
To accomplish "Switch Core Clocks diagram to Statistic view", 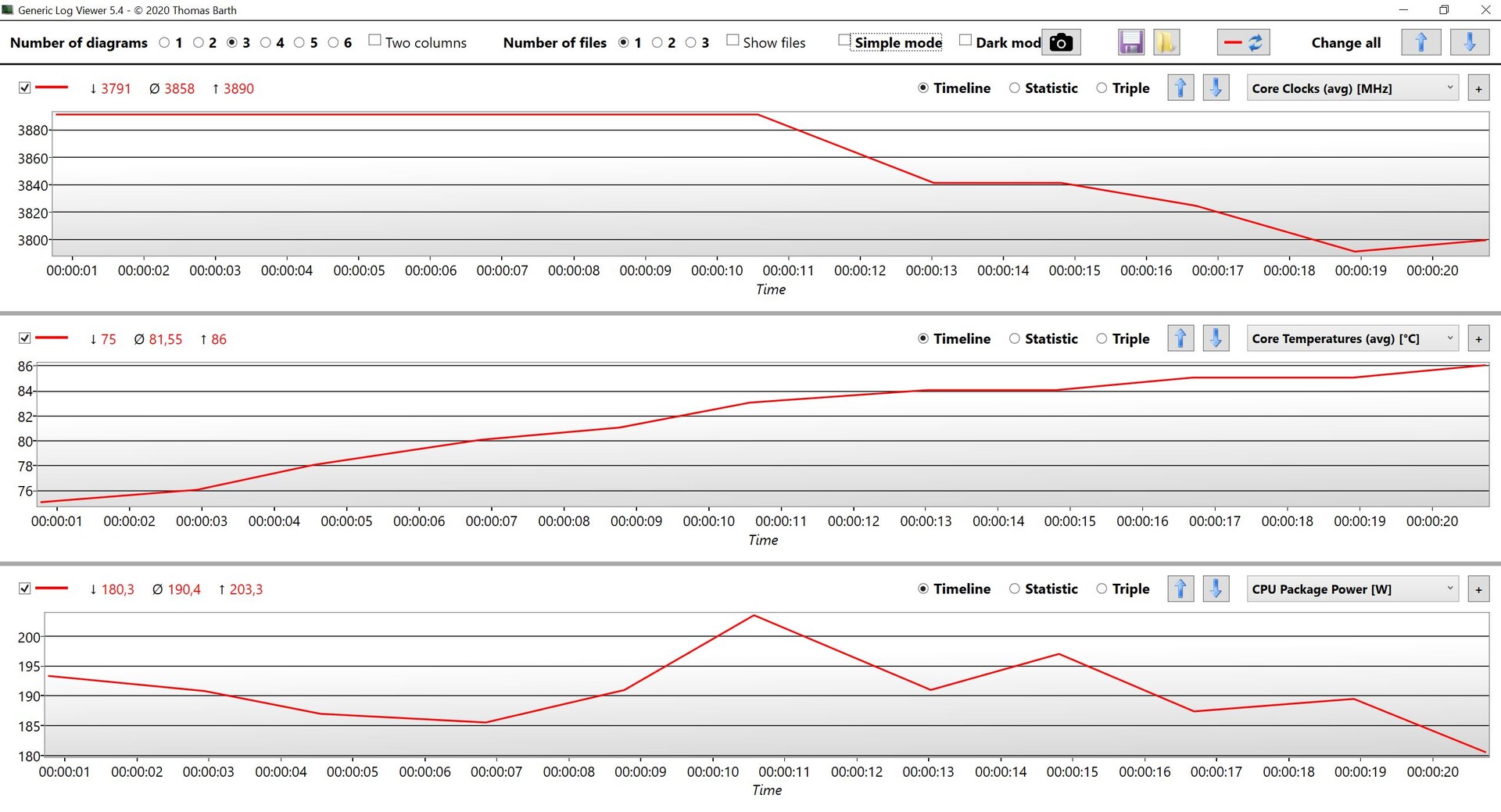I will click(1015, 88).
